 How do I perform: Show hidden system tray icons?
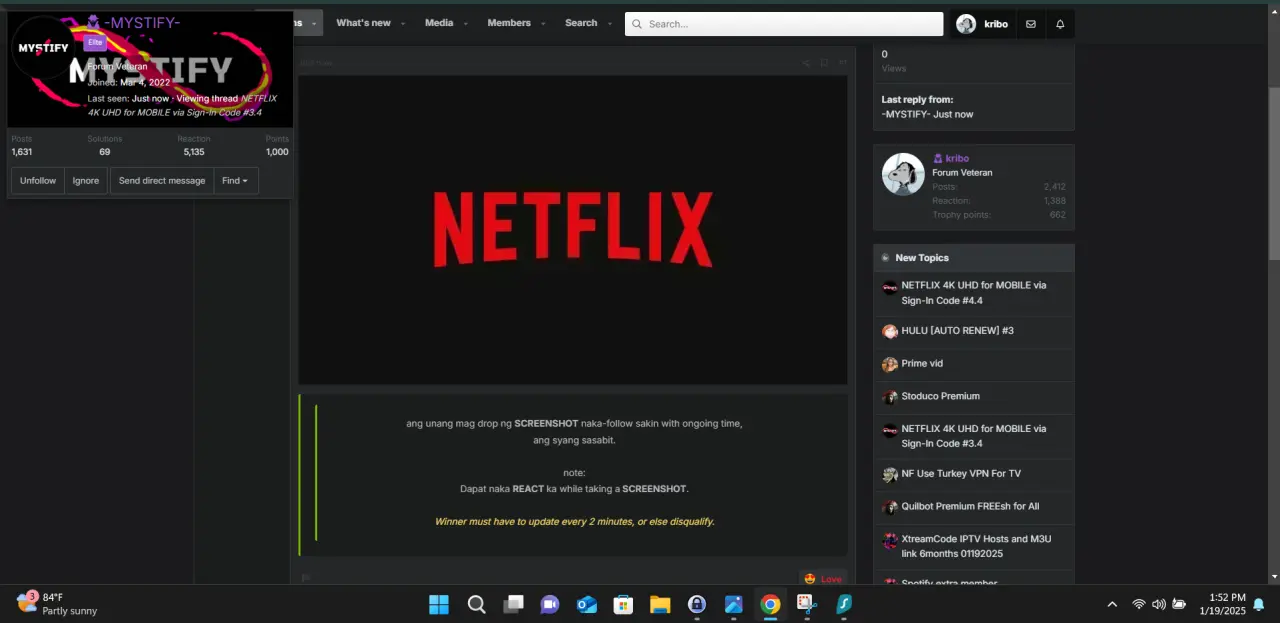[1112, 604]
